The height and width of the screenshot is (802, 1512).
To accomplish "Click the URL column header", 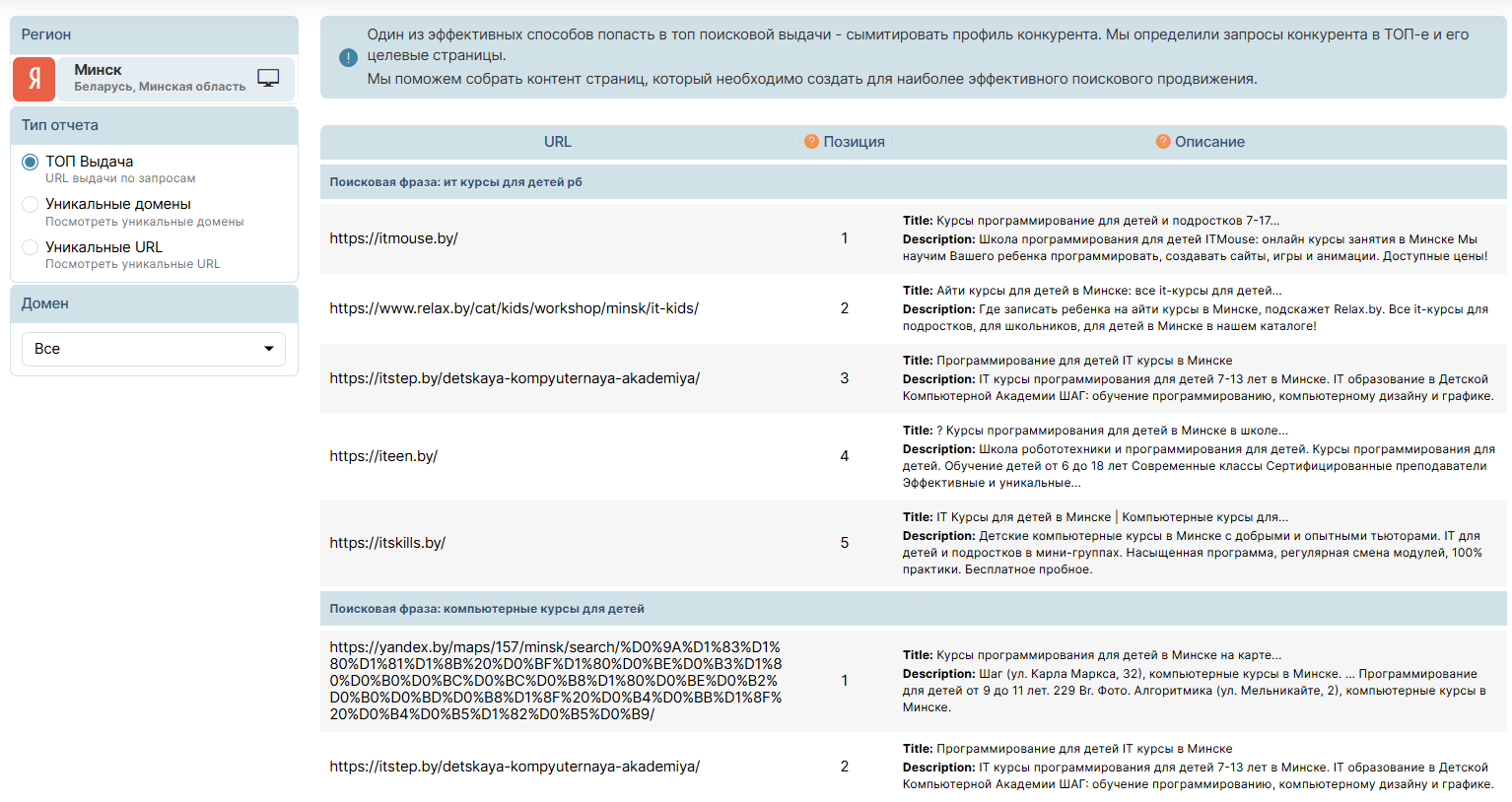I will (x=558, y=142).
